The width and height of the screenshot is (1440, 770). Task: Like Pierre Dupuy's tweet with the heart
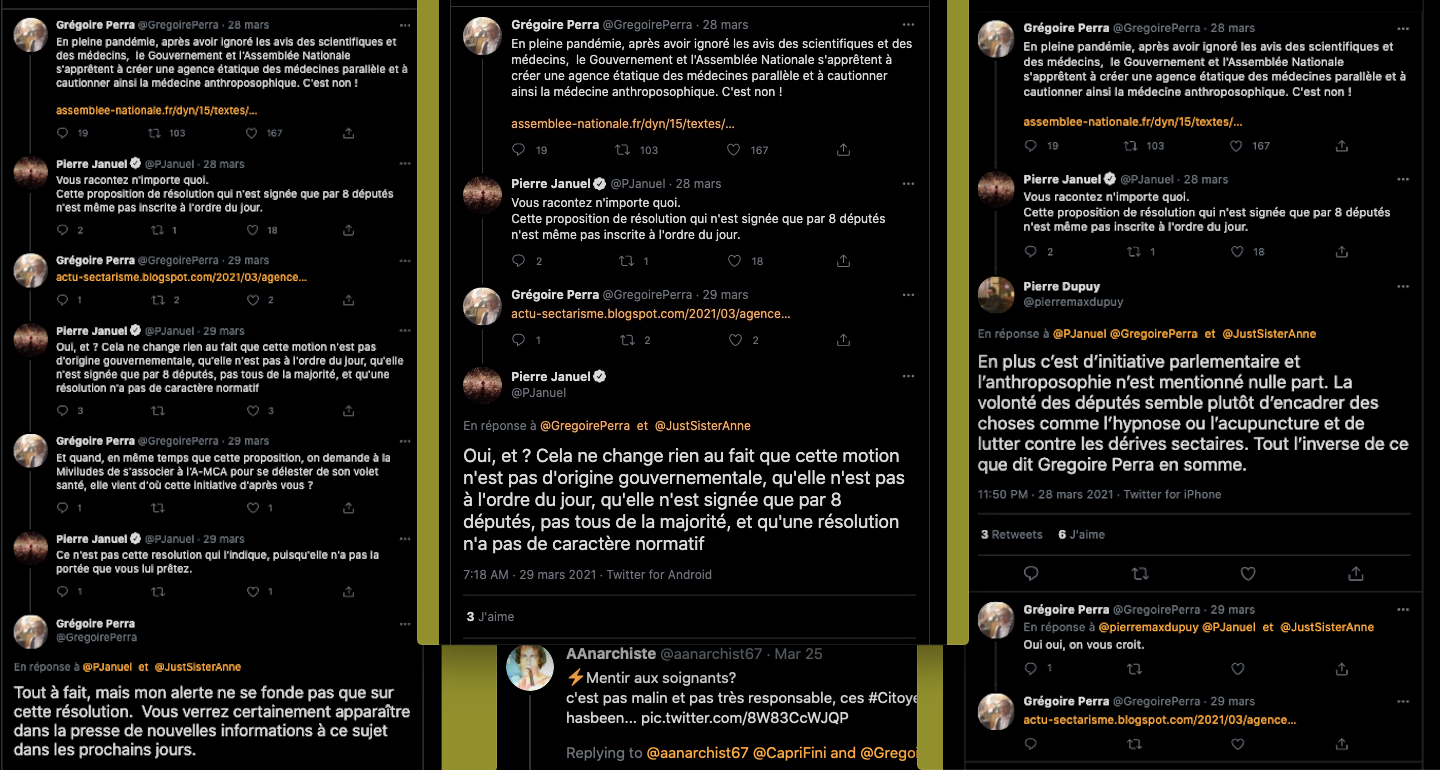pyautogui.click(x=1247, y=574)
